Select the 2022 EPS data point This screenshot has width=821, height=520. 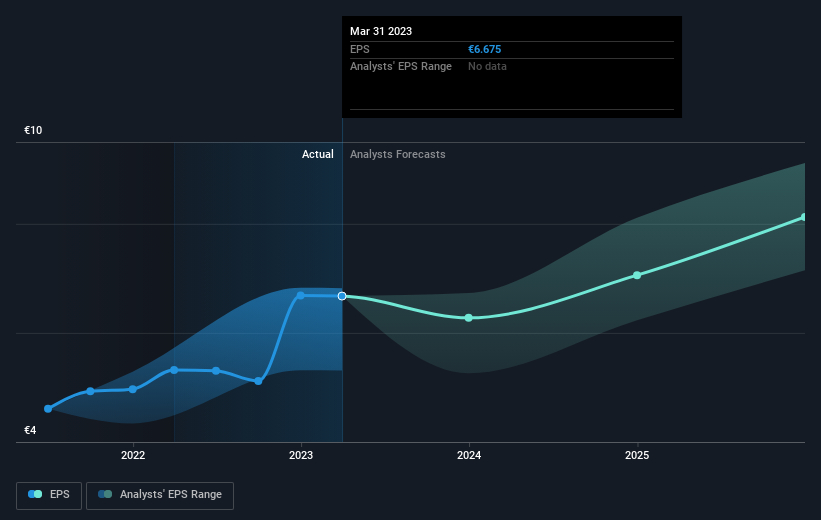[132, 389]
